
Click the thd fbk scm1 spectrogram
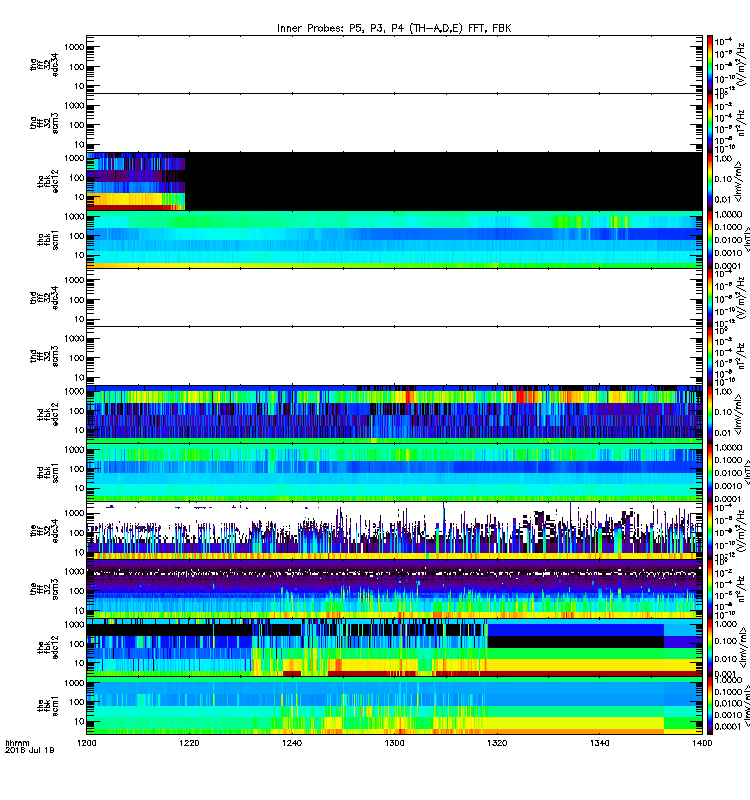coord(394,472)
